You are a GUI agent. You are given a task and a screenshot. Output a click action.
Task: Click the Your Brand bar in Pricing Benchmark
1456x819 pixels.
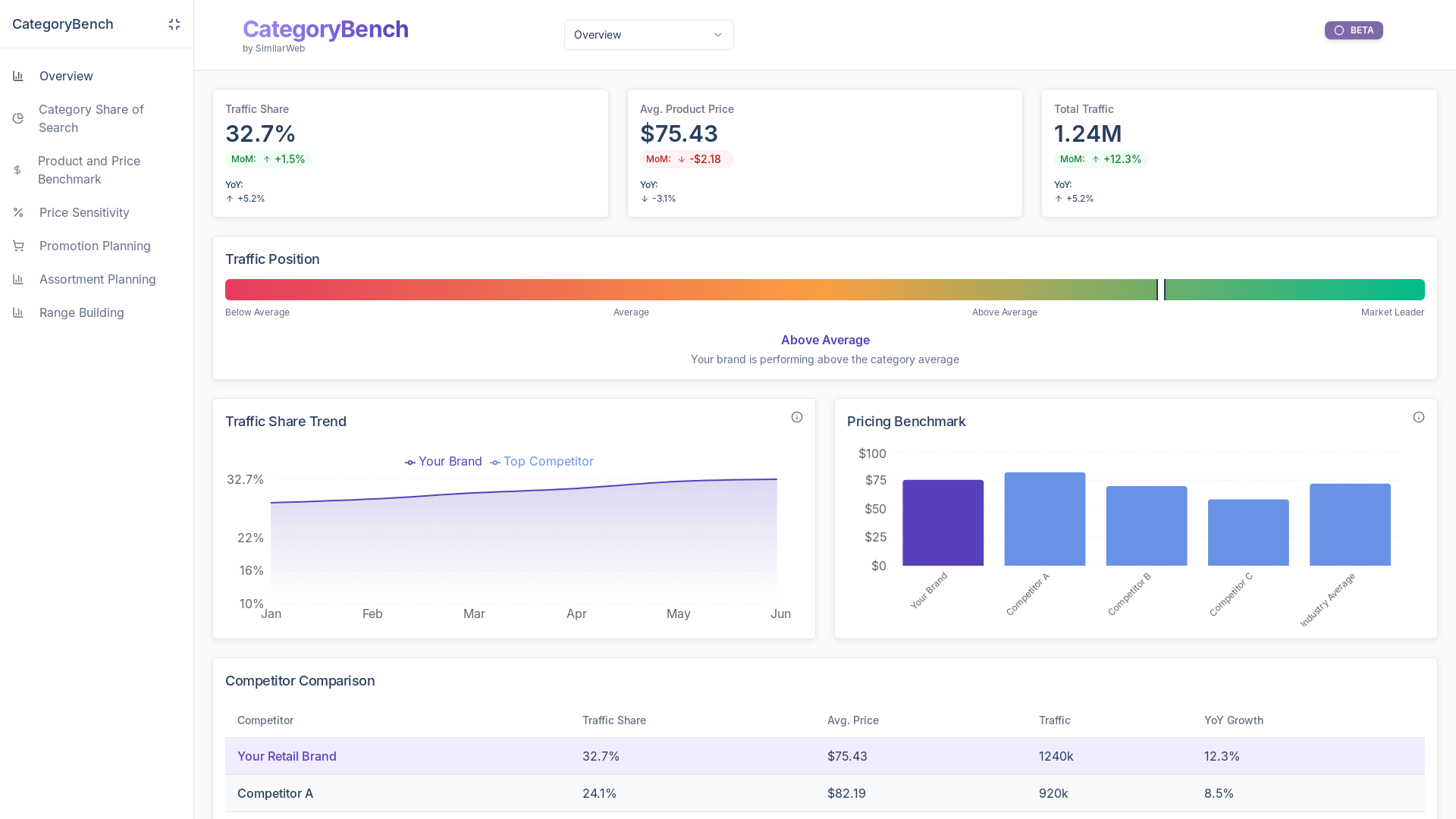click(943, 522)
